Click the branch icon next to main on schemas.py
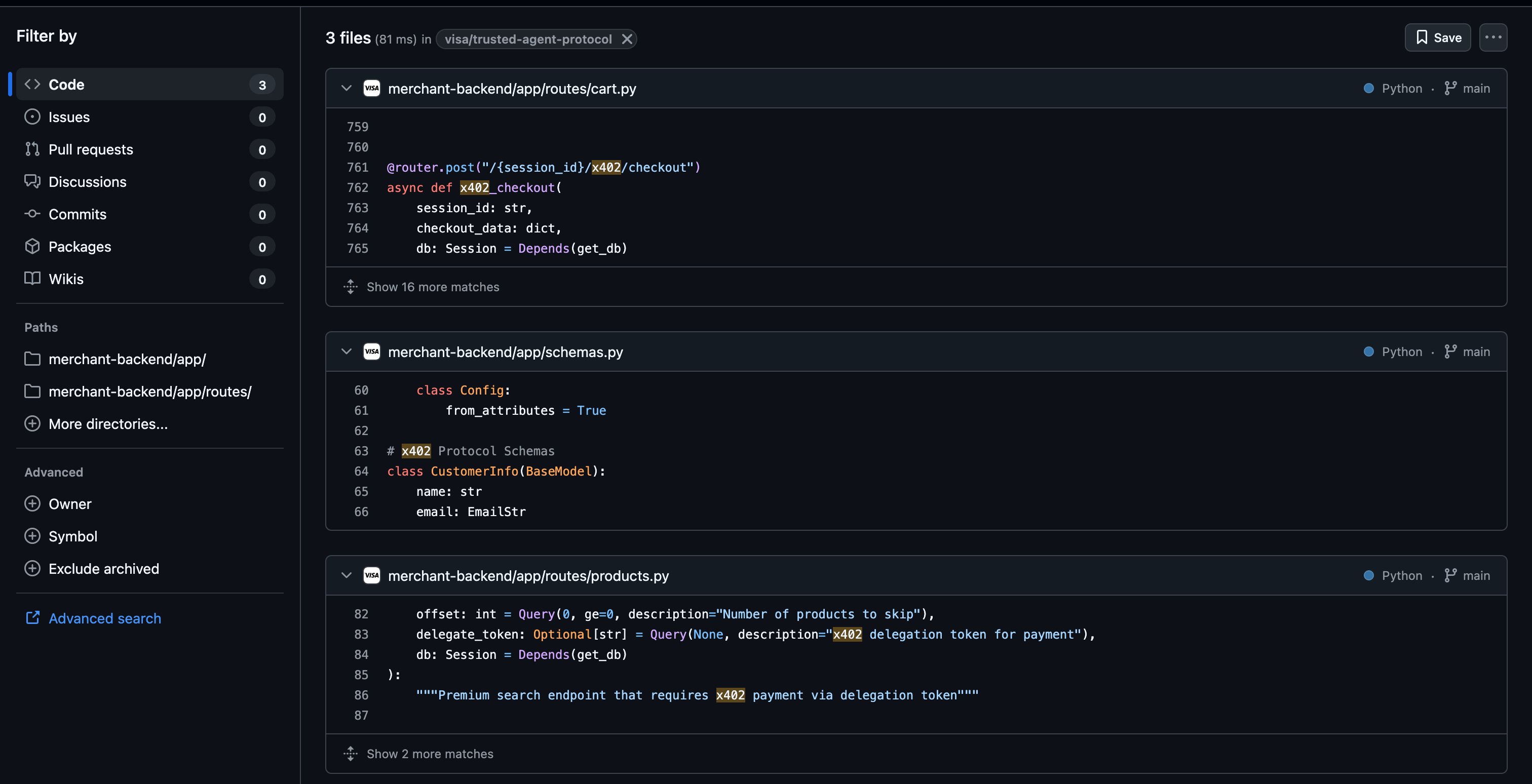The width and height of the screenshot is (1532, 784). point(1449,351)
